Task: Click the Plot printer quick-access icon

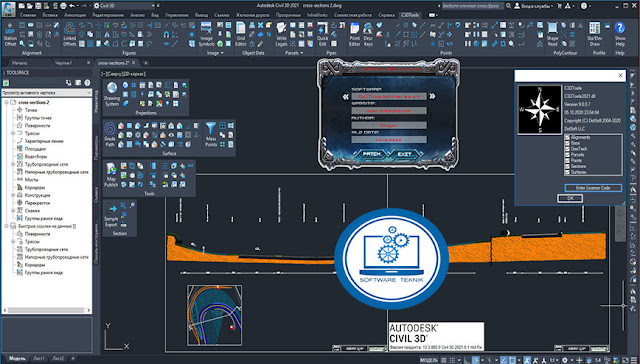Action: (x=64, y=6)
